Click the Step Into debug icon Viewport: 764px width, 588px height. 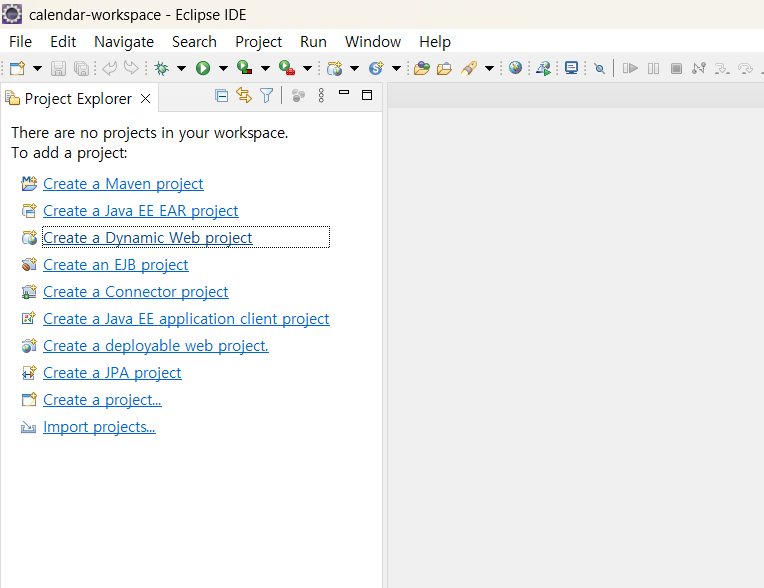(722, 69)
